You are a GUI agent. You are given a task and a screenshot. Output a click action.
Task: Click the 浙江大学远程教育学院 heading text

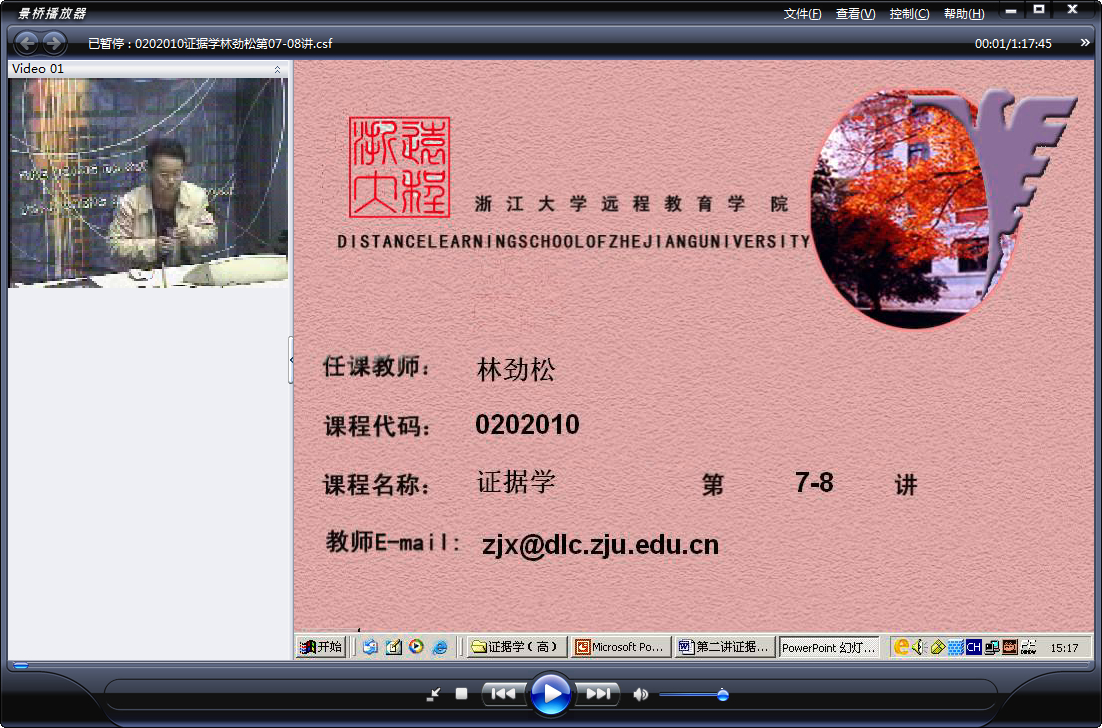click(631, 204)
